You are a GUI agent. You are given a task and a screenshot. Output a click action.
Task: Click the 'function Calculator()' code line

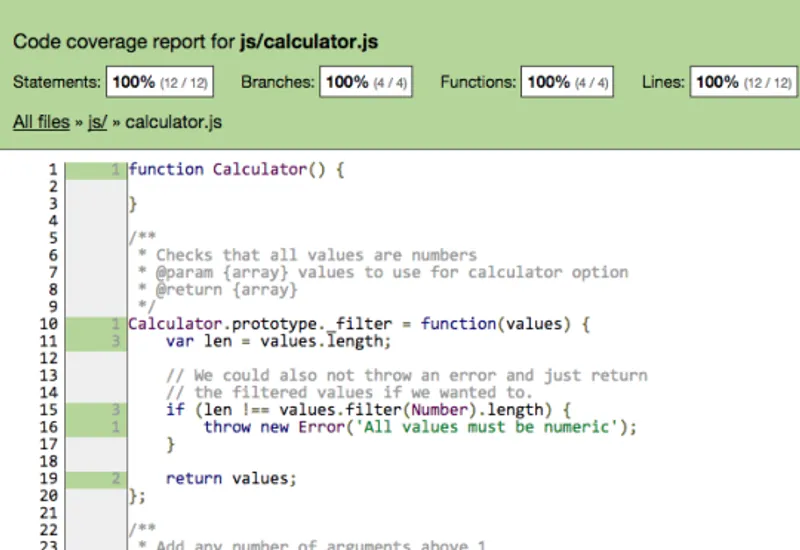(x=236, y=170)
